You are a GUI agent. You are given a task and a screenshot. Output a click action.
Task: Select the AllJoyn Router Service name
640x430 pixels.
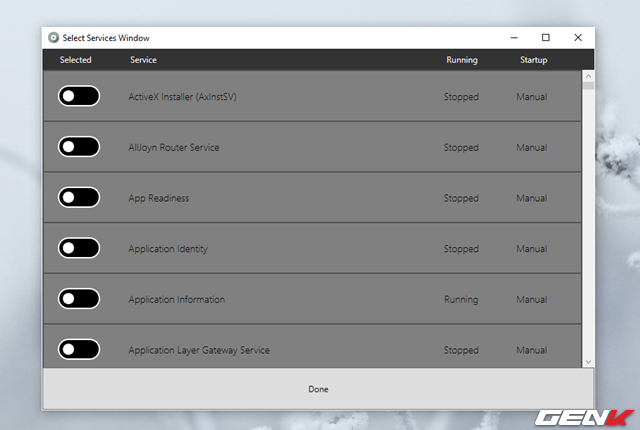coord(174,147)
